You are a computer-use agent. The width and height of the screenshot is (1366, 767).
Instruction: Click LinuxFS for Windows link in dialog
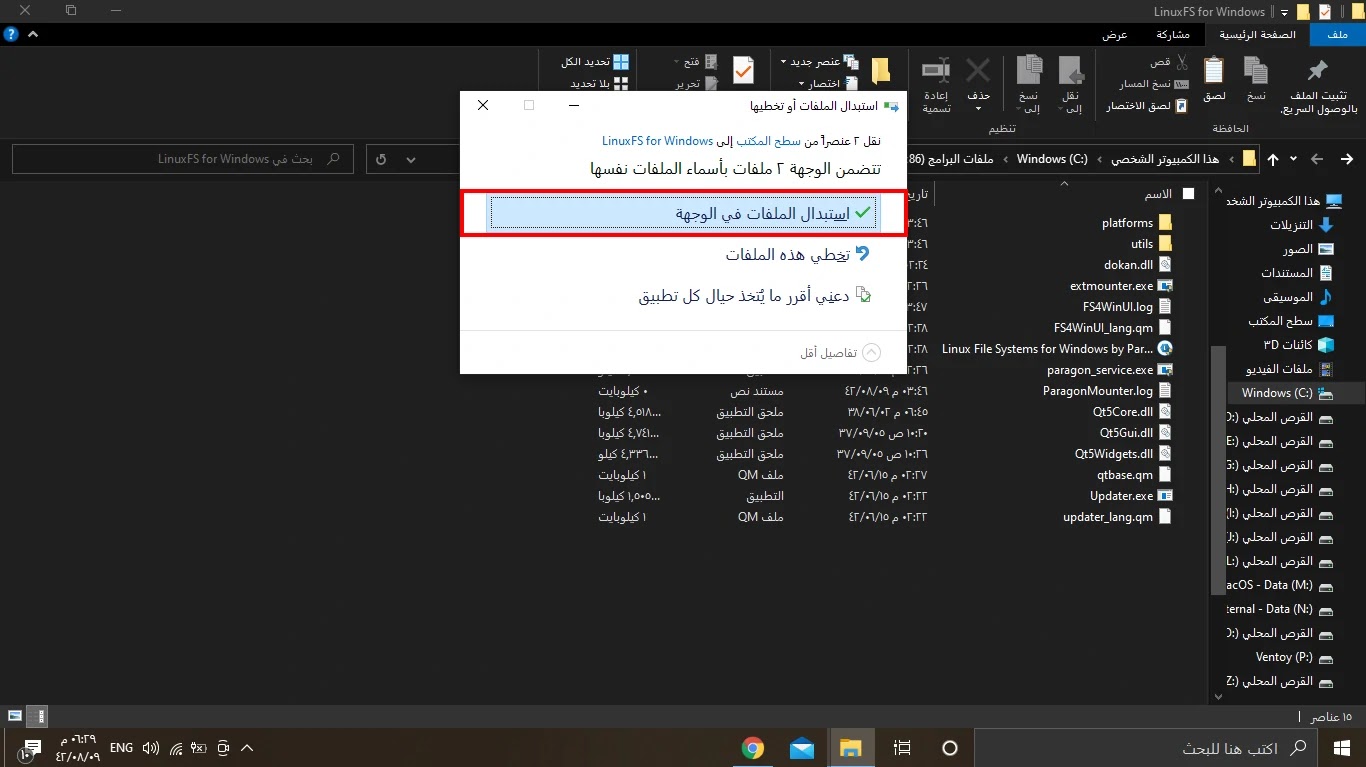point(657,141)
